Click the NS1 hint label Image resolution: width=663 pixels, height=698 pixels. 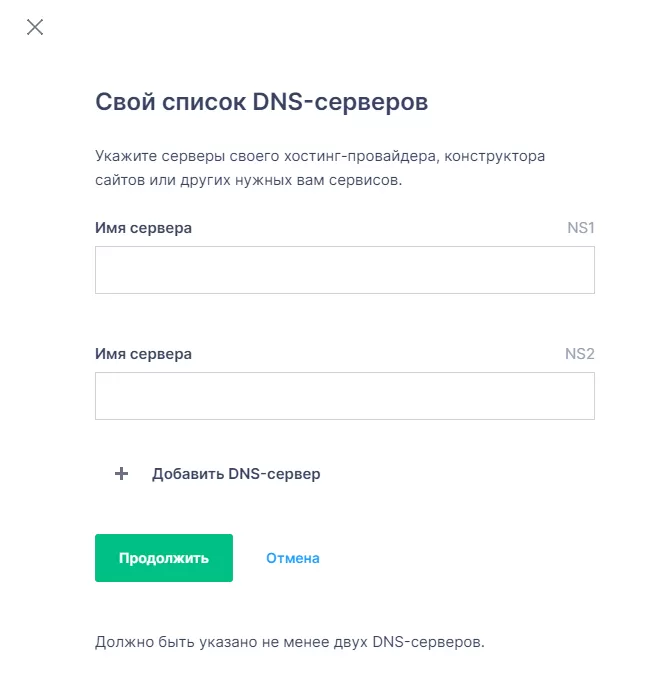(x=581, y=228)
